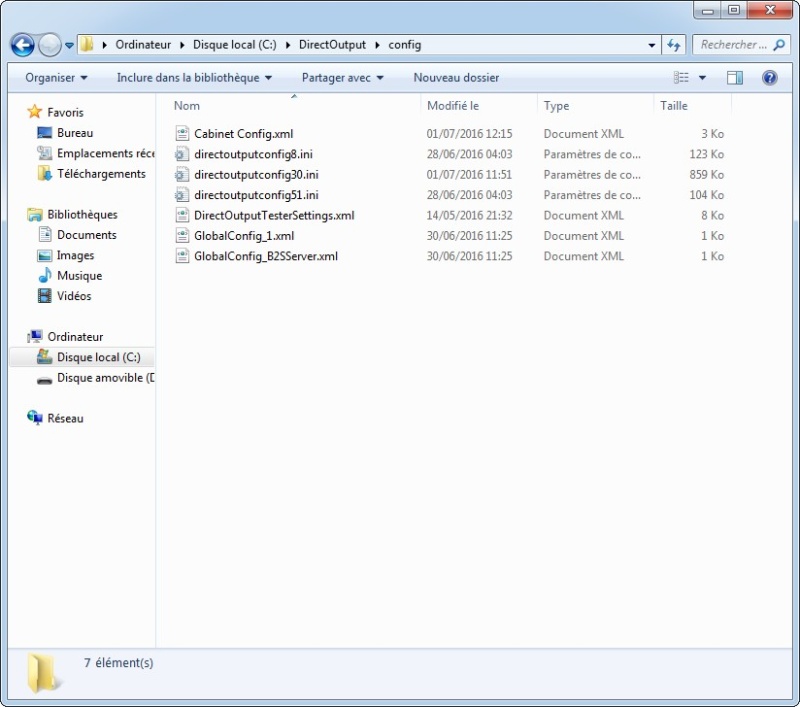Sort by the Type column header
Image resolution: width=800 pixels, height=707 pixels.
556,106
